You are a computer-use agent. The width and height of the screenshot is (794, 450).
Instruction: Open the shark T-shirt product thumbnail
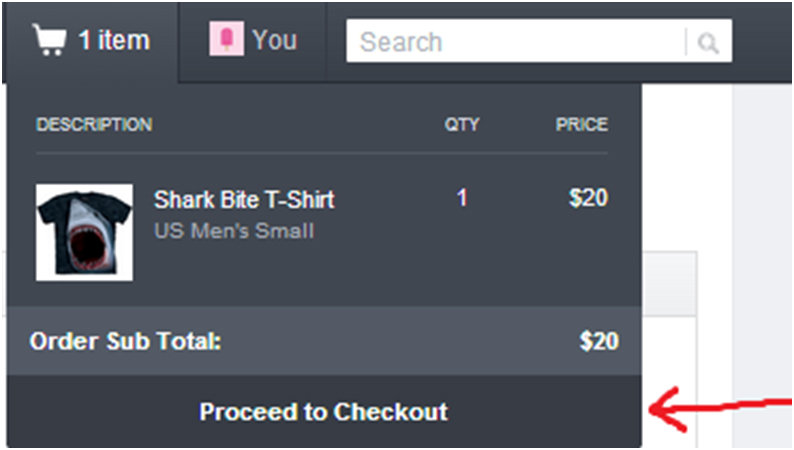coord(84,231)
